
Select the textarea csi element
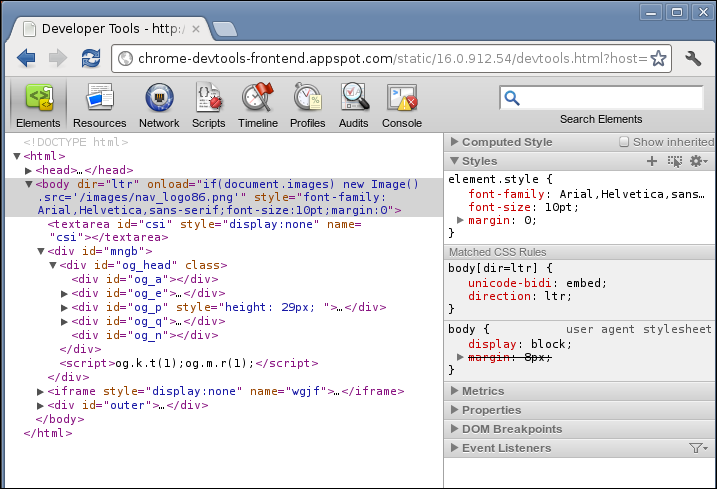pyautogui.click(x=204, y=231)
